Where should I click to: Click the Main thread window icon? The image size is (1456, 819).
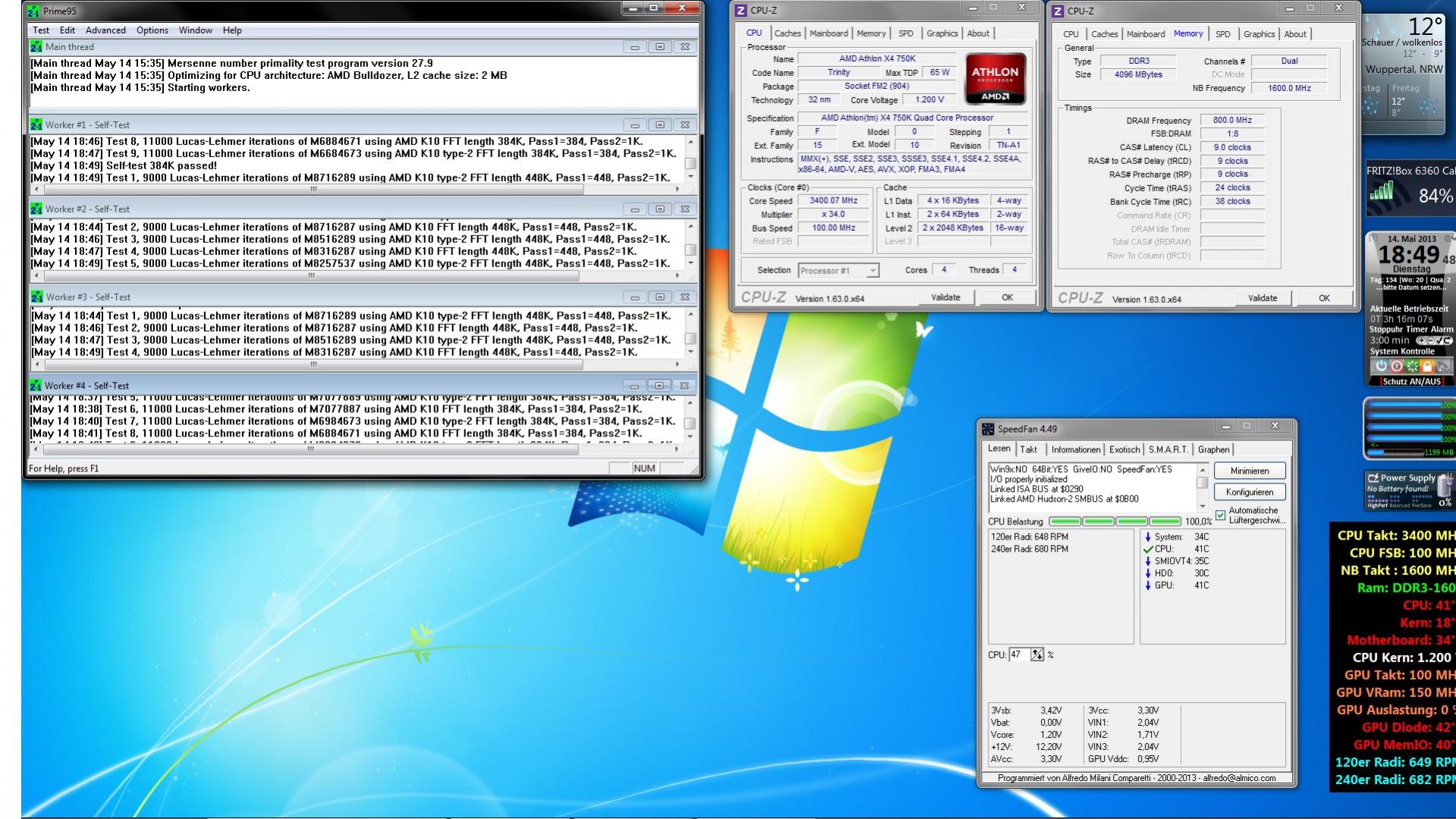pos(36,47)
